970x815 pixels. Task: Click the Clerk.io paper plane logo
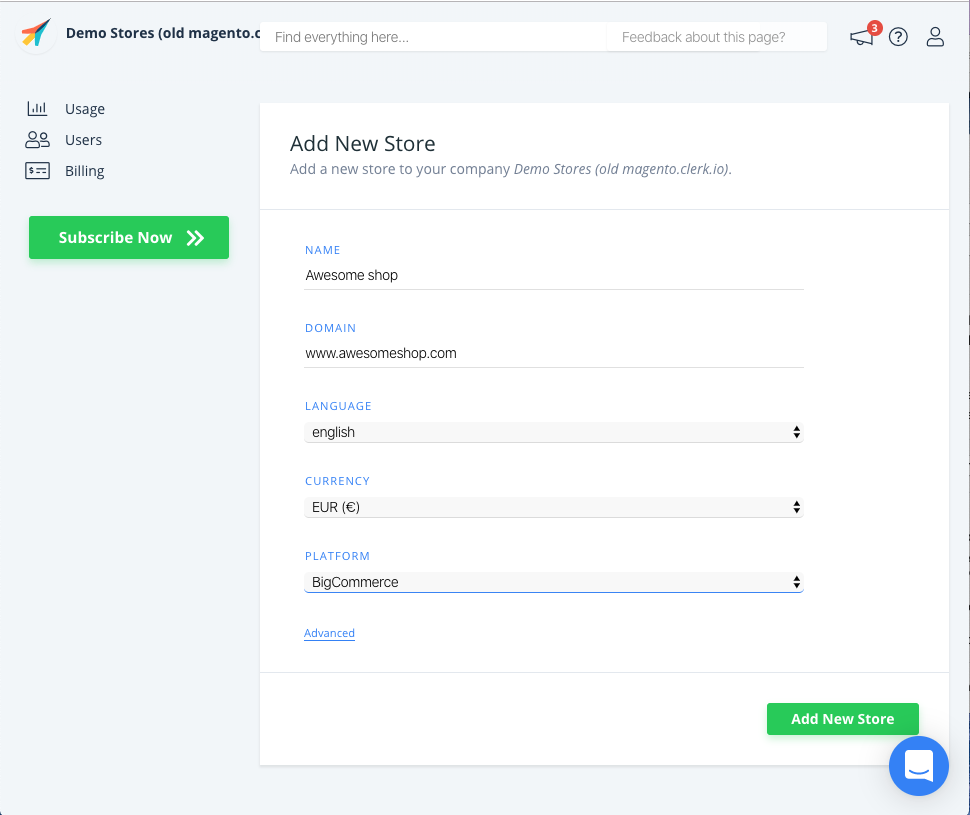pos(36,33)
